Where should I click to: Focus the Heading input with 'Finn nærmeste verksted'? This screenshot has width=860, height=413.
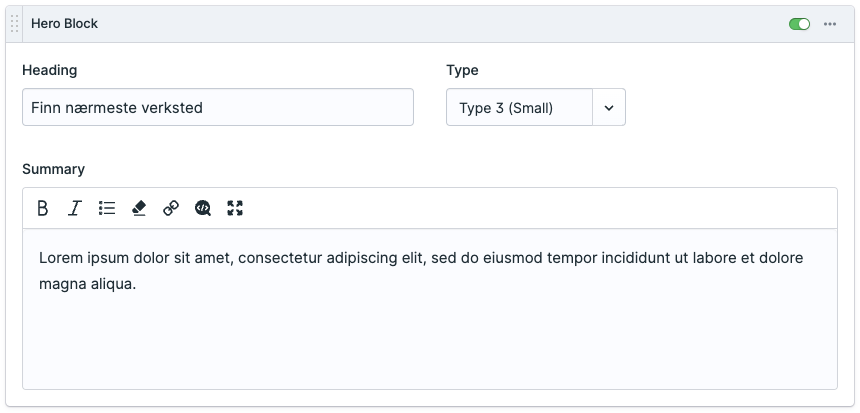tap(217, 107)
